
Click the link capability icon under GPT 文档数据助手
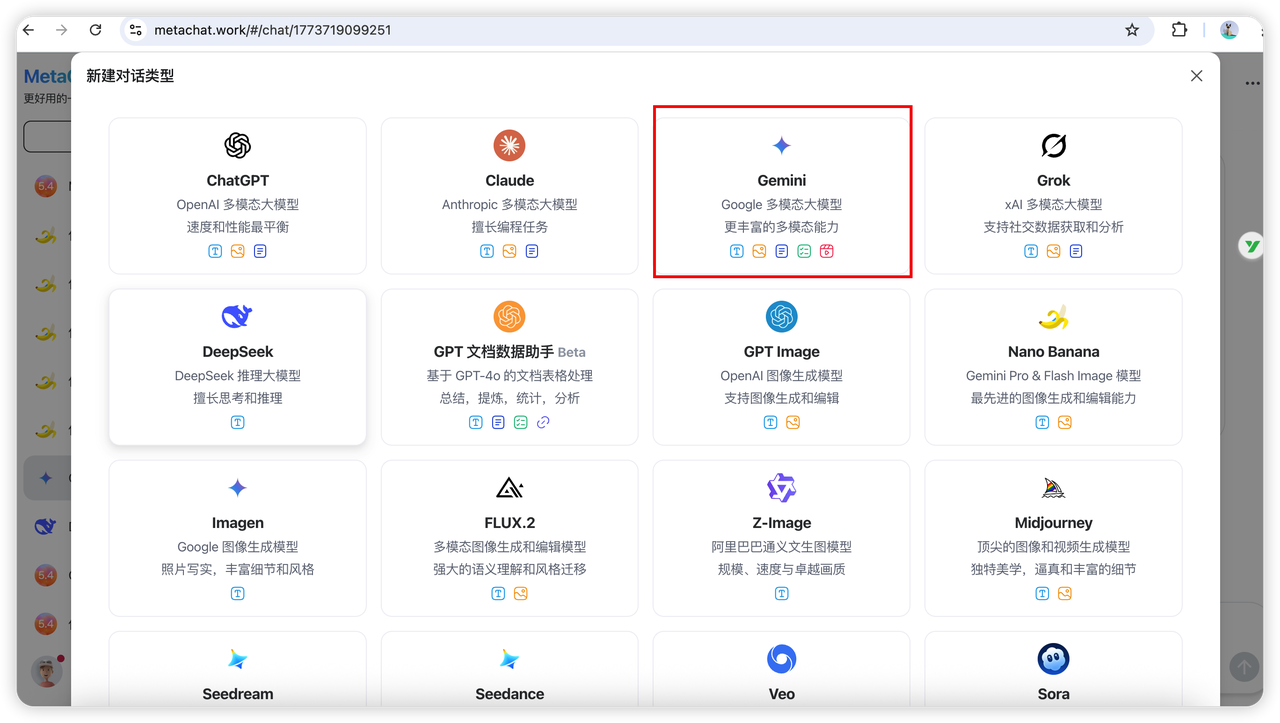click(x=543, y=422)
